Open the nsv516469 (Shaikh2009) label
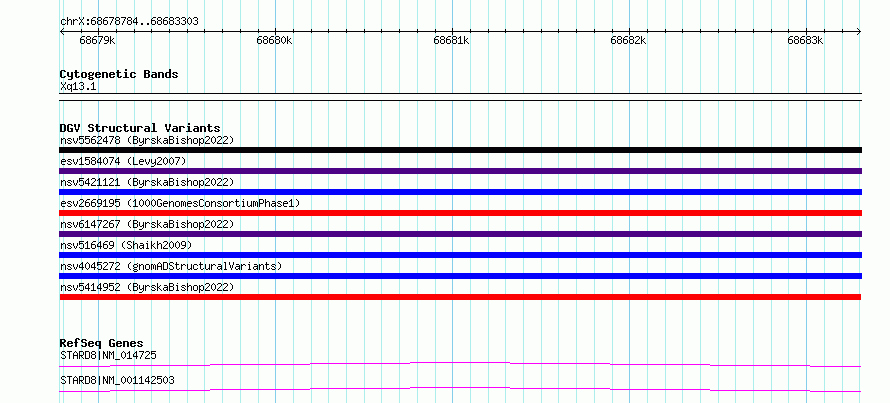 [126, 245]
